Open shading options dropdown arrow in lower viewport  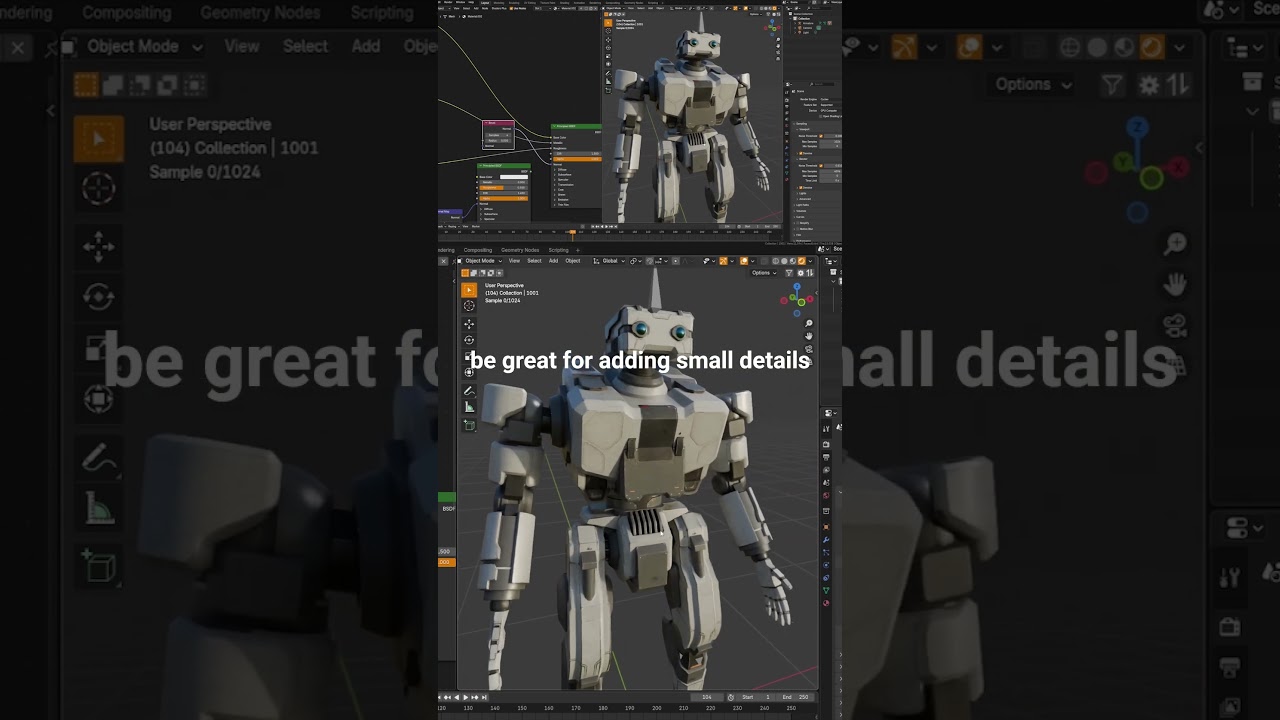810,261
